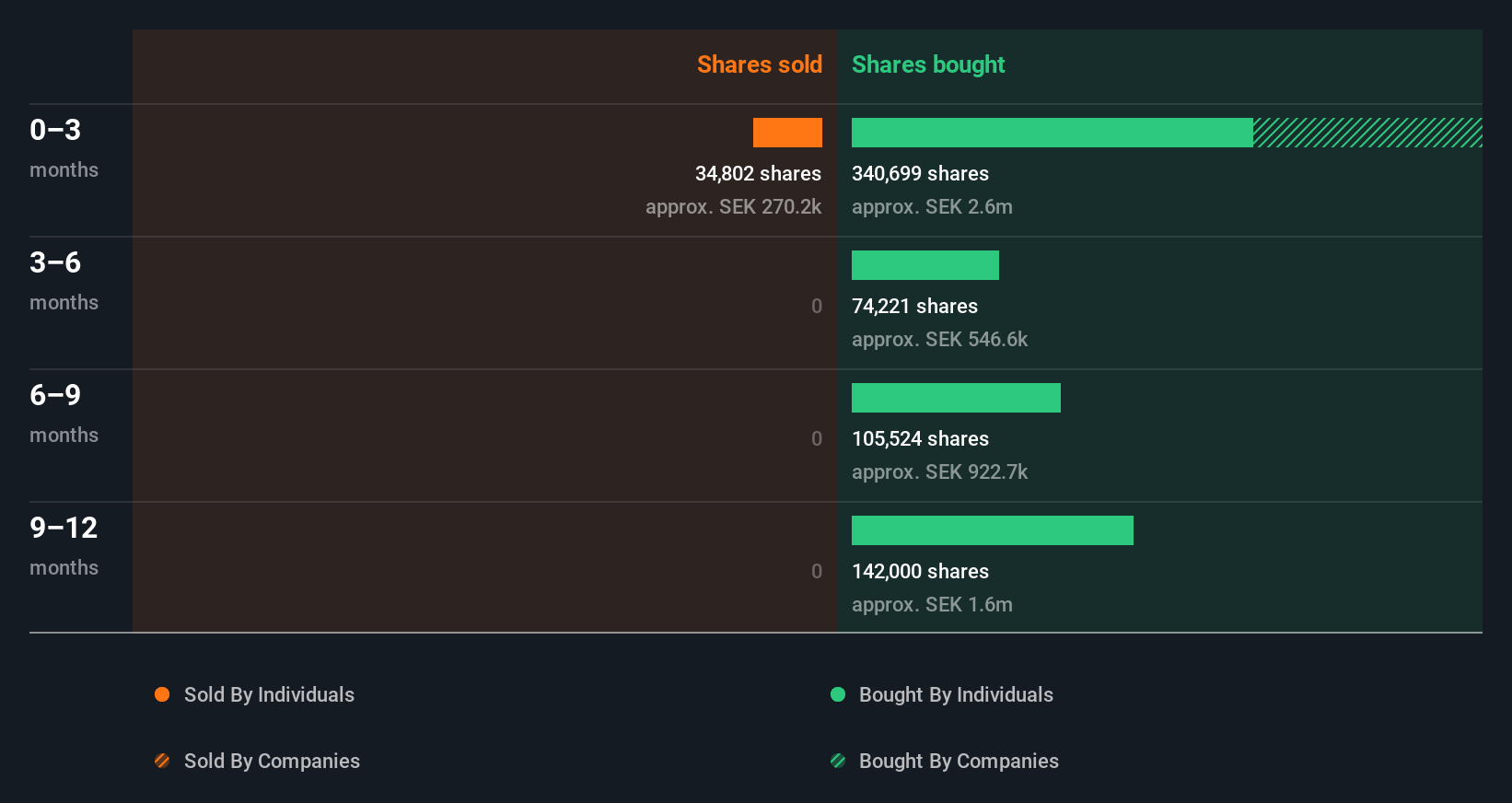
Task: Click the 142,000 shares value
Action: (x=920, y=571)
